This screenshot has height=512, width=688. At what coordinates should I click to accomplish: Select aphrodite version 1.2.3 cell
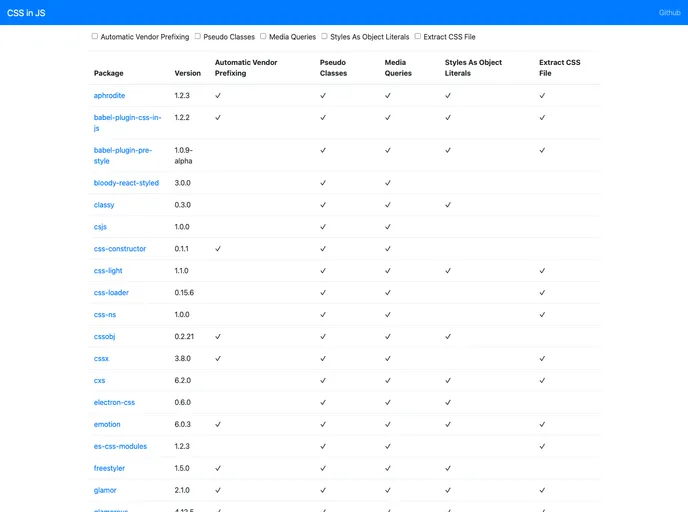click(x=182, y=95)
